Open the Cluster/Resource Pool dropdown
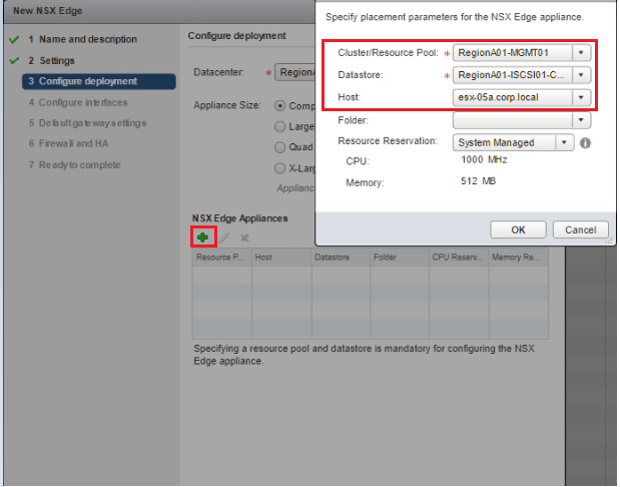 point(522,53)
